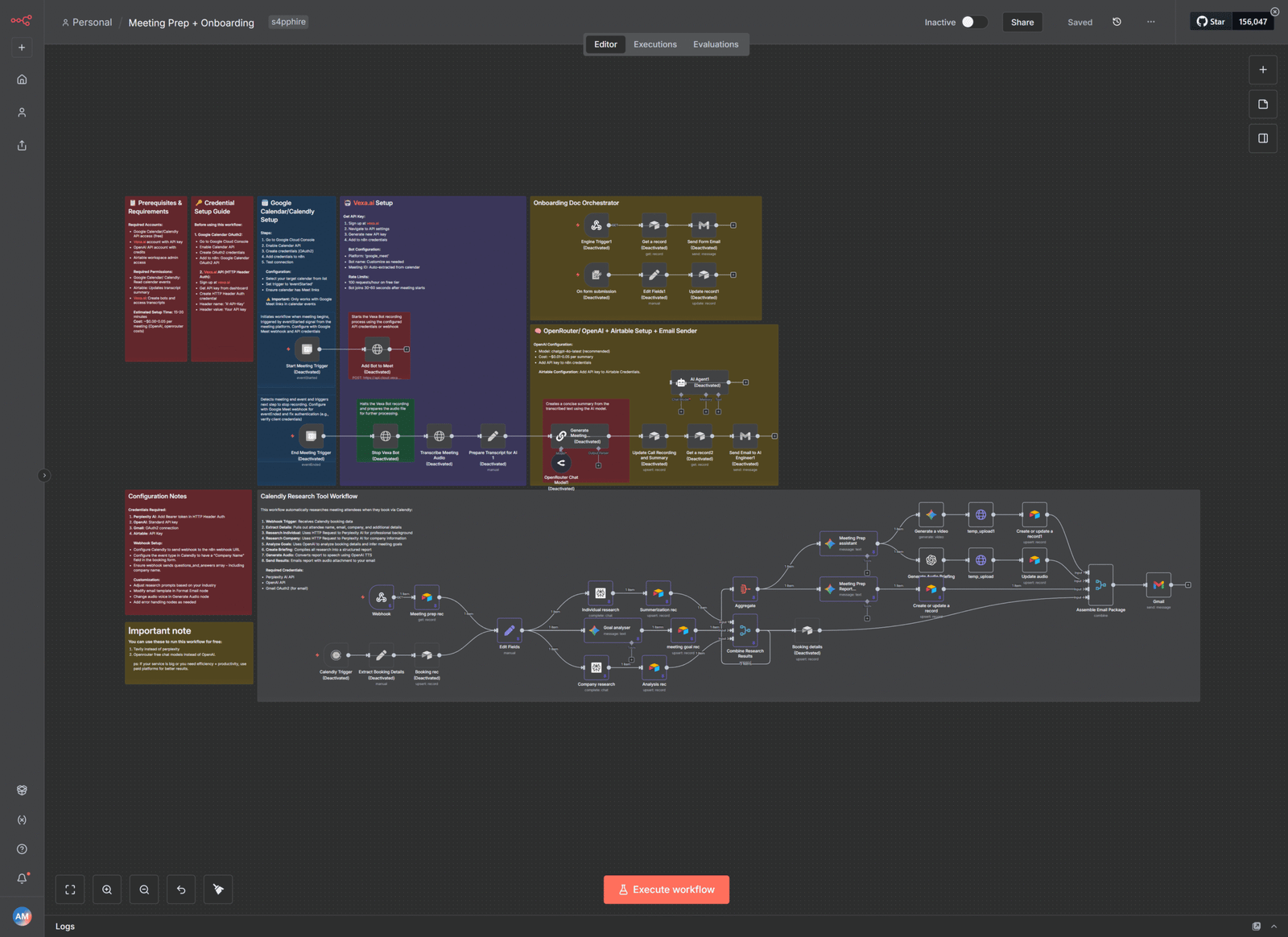Add sticky note from right panel
This screenshot has height=937, width=1288.
[1262, 105]
